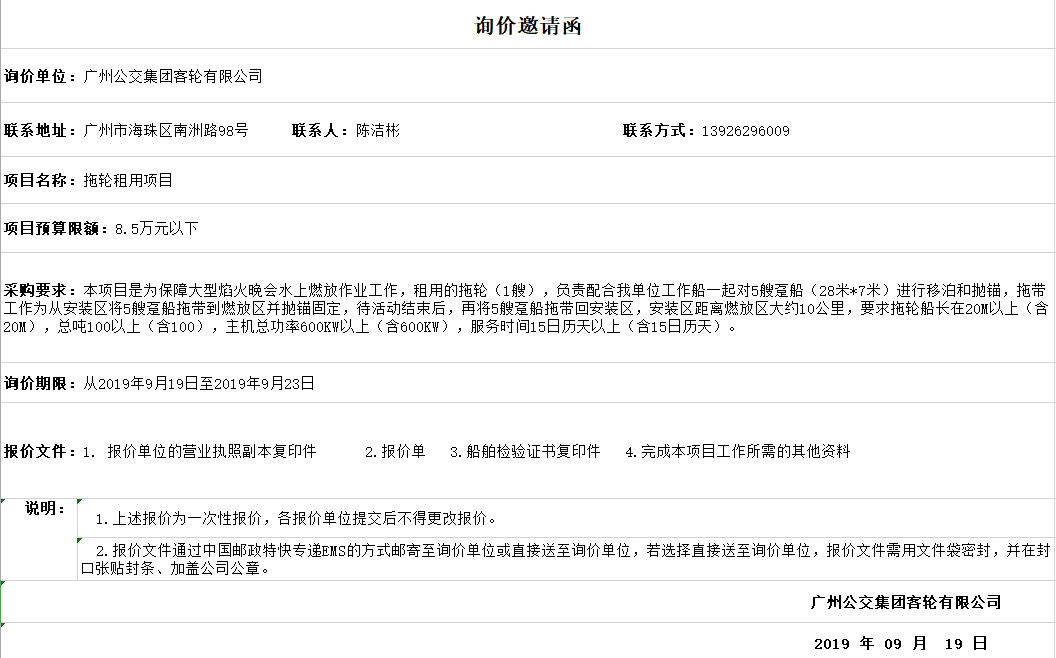Click item 4.完成本项目工作所需的其他资料
Viewport: 1056px width, 658px height.
point(738,451)
